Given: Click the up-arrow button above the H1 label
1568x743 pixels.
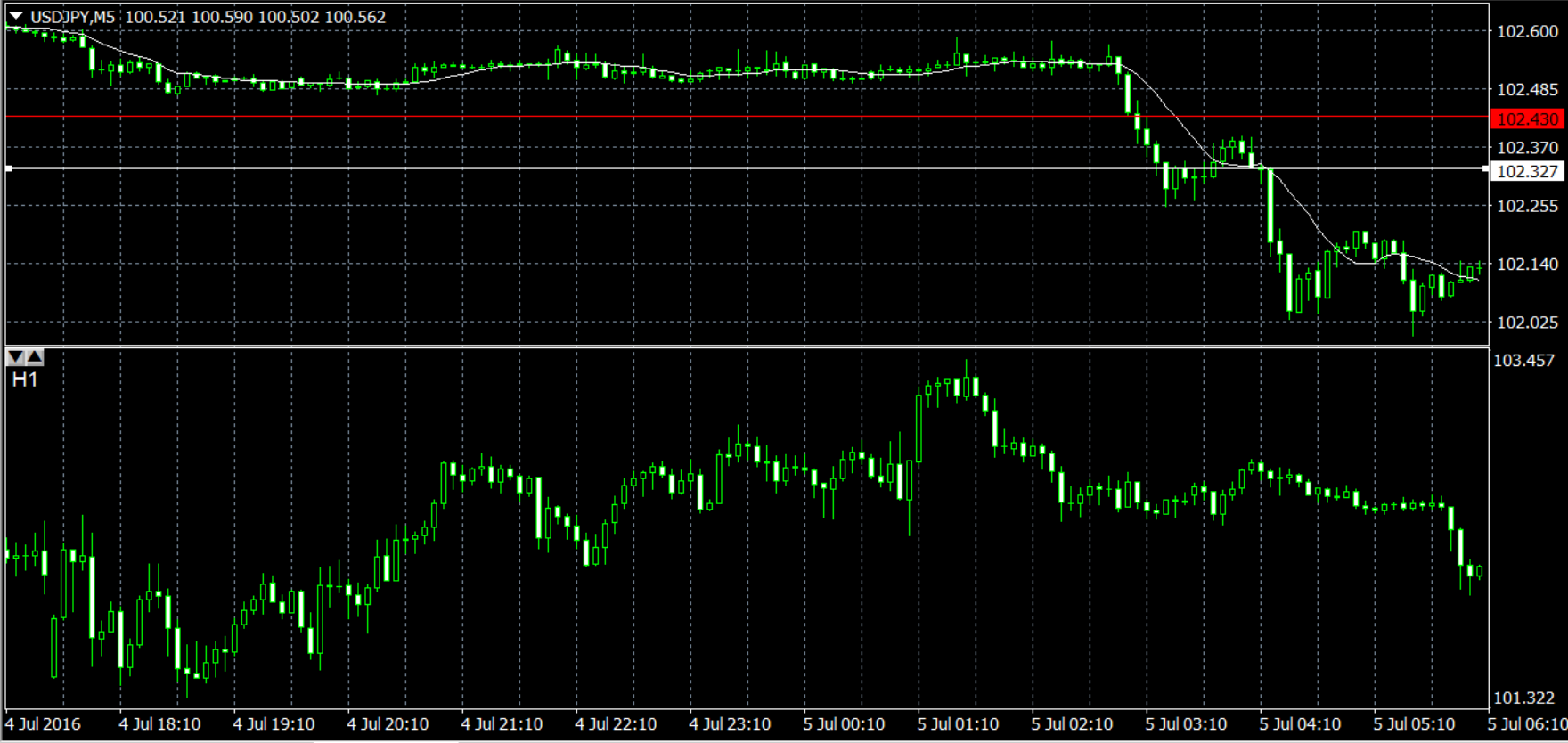Looking at the screenshot, I should (x=34, y=357).
